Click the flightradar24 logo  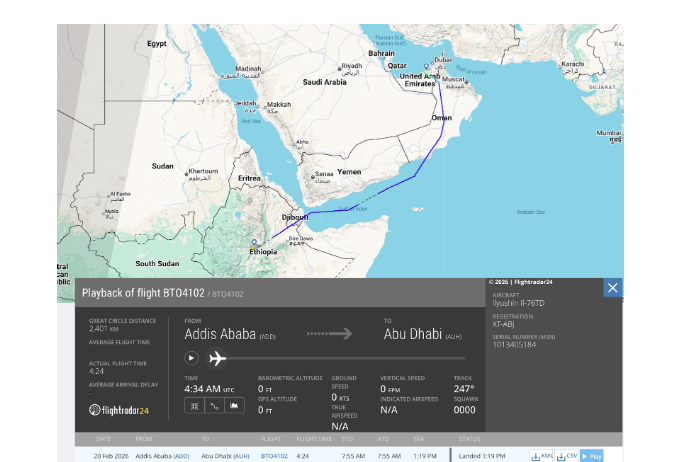click(x=119, y=410)
